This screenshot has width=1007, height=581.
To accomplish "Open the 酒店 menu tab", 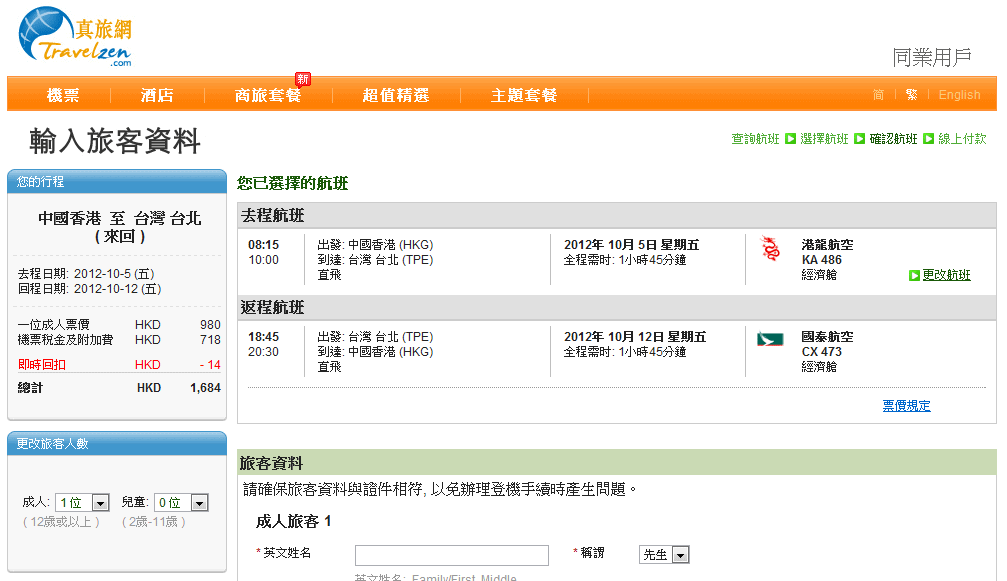I will coord(157,95).
